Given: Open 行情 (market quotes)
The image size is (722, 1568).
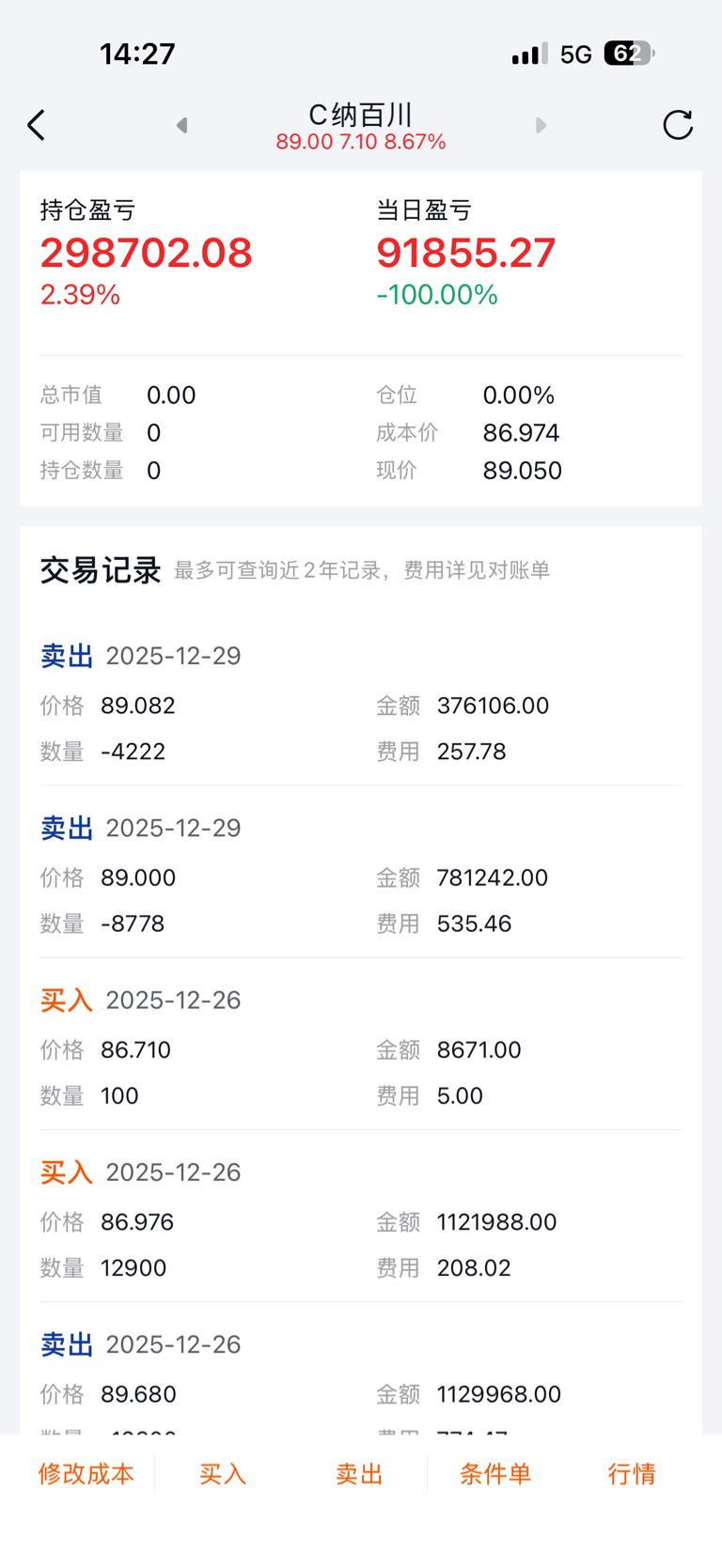Looking at the screenshot, I should pyautogui.click(x=632, y=1473).
